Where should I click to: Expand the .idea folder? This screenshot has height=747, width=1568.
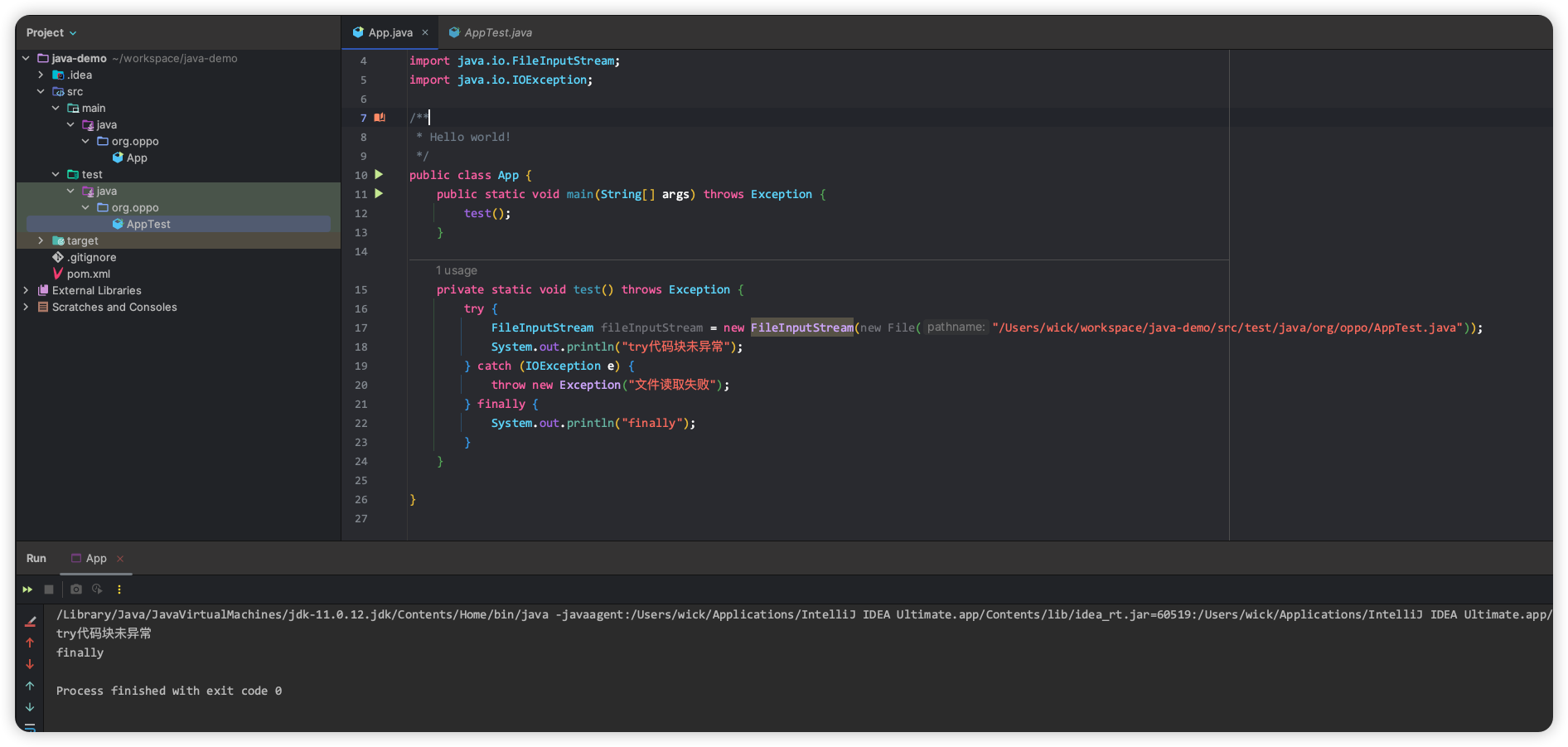coord(41,75)
